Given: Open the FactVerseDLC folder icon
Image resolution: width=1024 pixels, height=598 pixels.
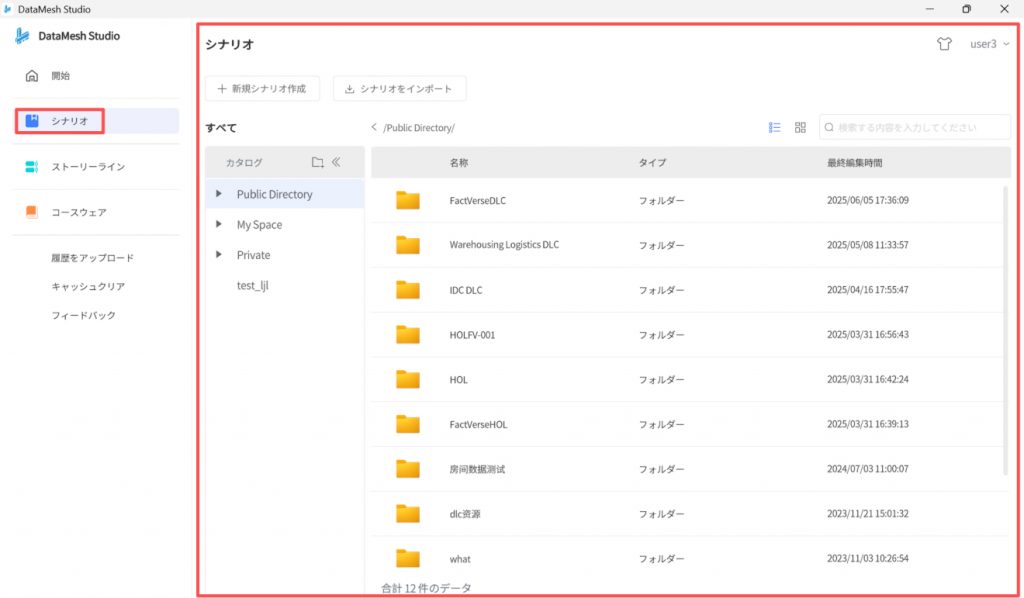Looking at the screenshot, I should 407,200.
